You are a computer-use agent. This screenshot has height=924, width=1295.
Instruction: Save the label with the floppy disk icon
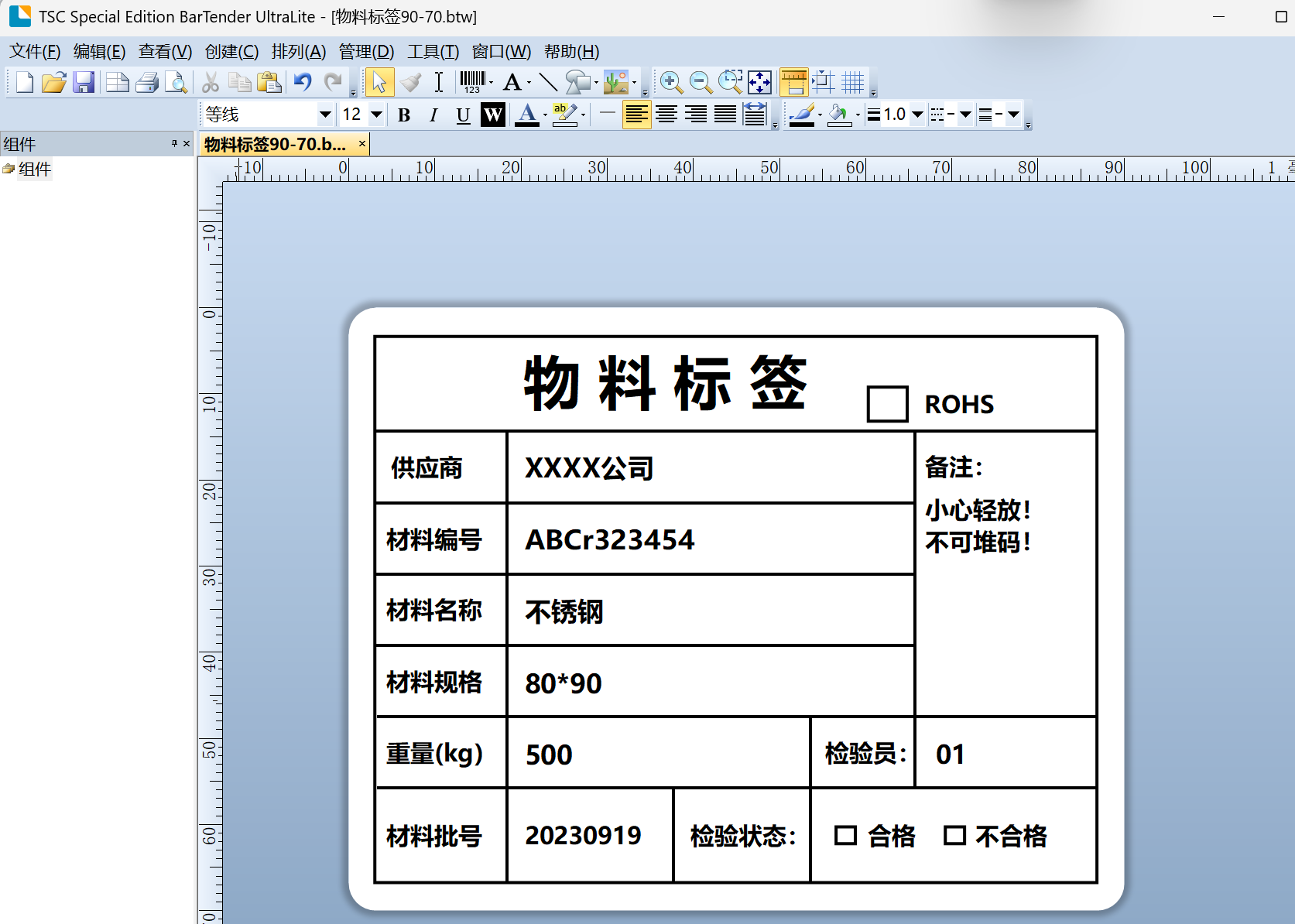pyautogui.click(x=84, y=82)
